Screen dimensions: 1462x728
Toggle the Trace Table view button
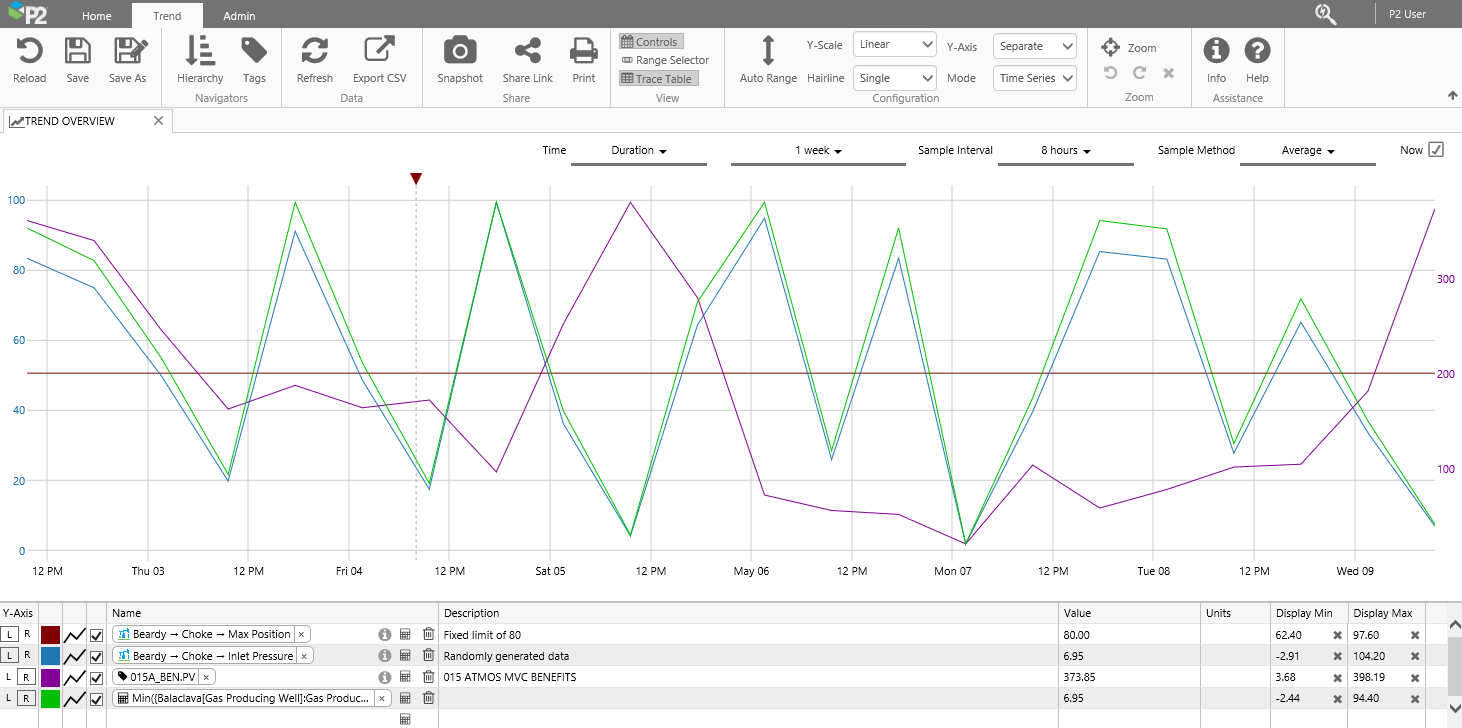click(x=657, y=79)
